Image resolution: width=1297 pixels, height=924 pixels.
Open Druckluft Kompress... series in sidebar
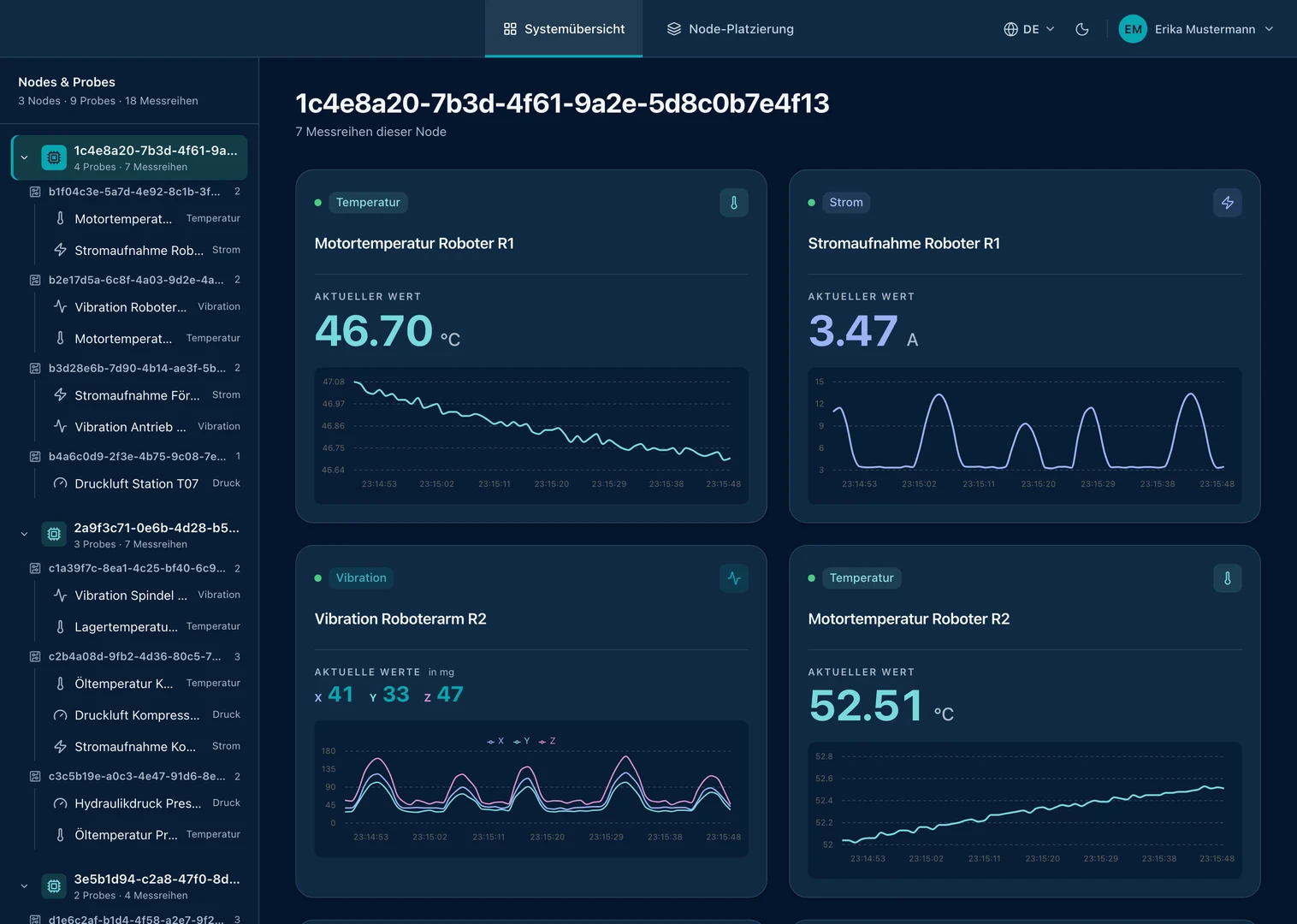[146, 715]
